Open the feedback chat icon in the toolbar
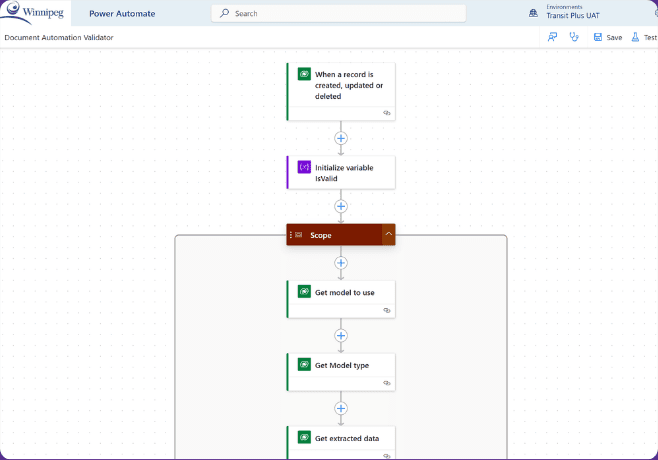 coord(552,37)
